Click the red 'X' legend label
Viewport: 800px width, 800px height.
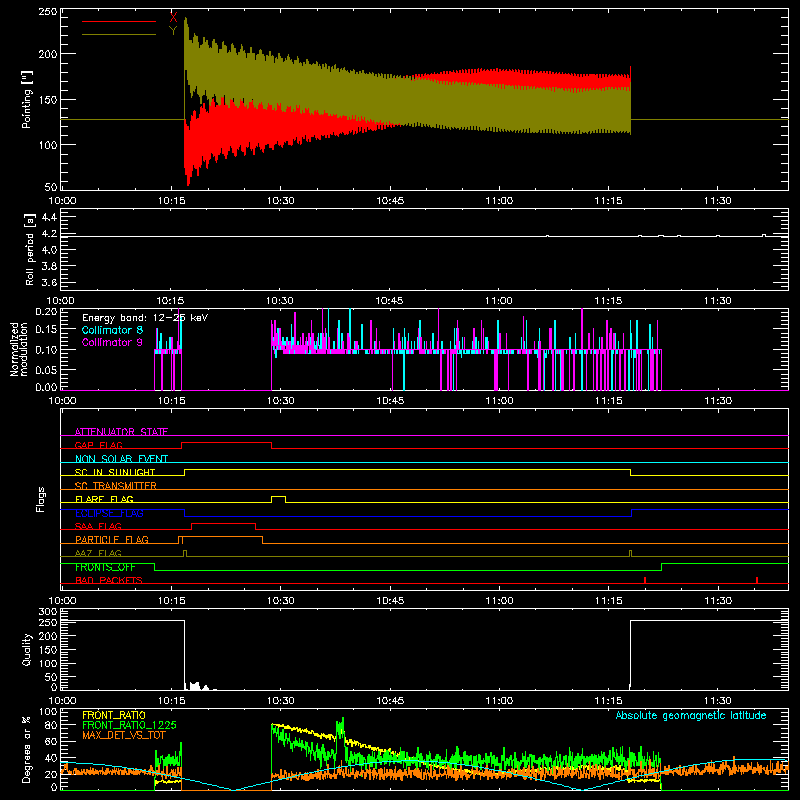(x=173, y=17)
